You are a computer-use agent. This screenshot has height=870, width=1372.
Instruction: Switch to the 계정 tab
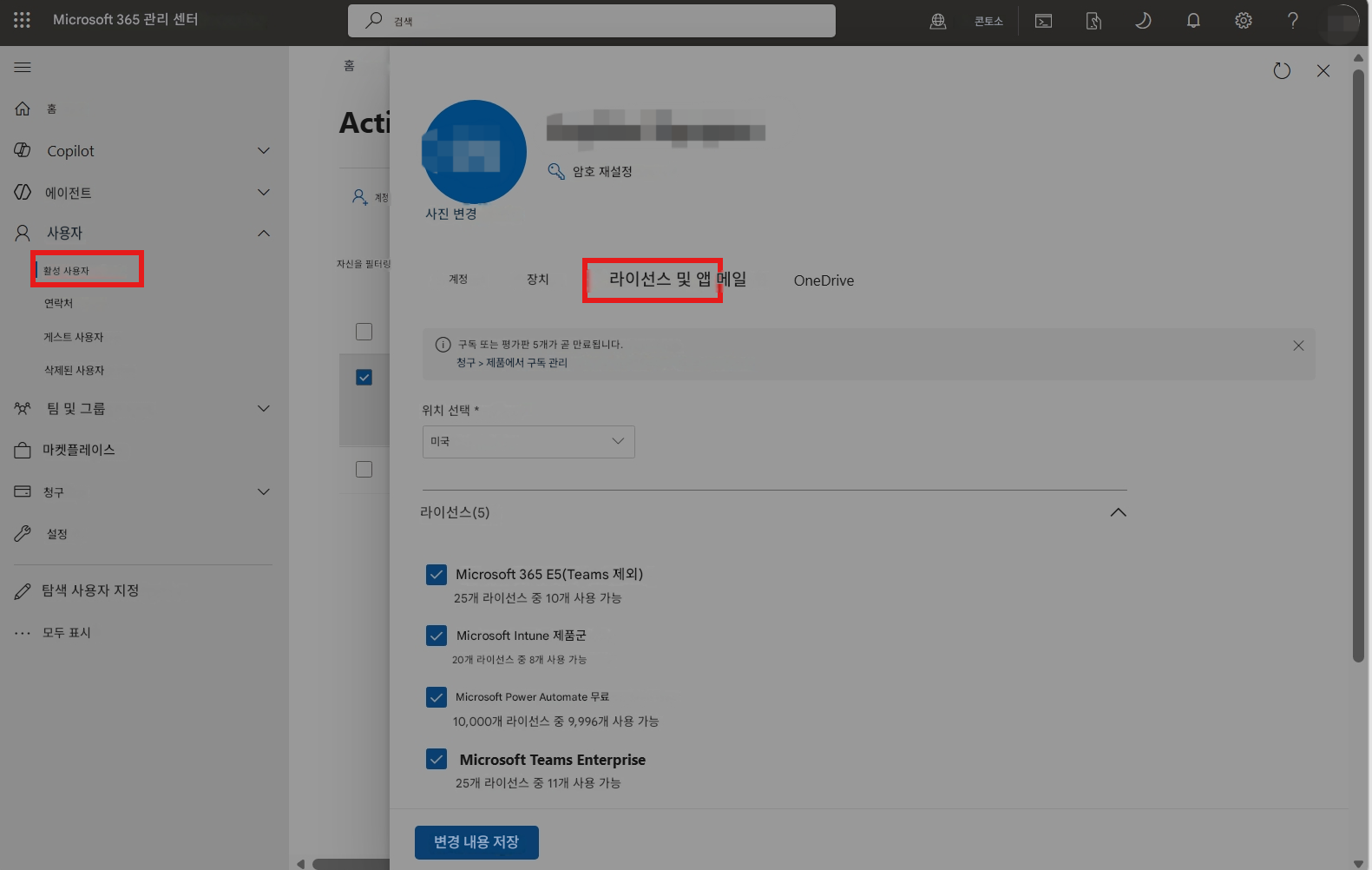[458, 280]
